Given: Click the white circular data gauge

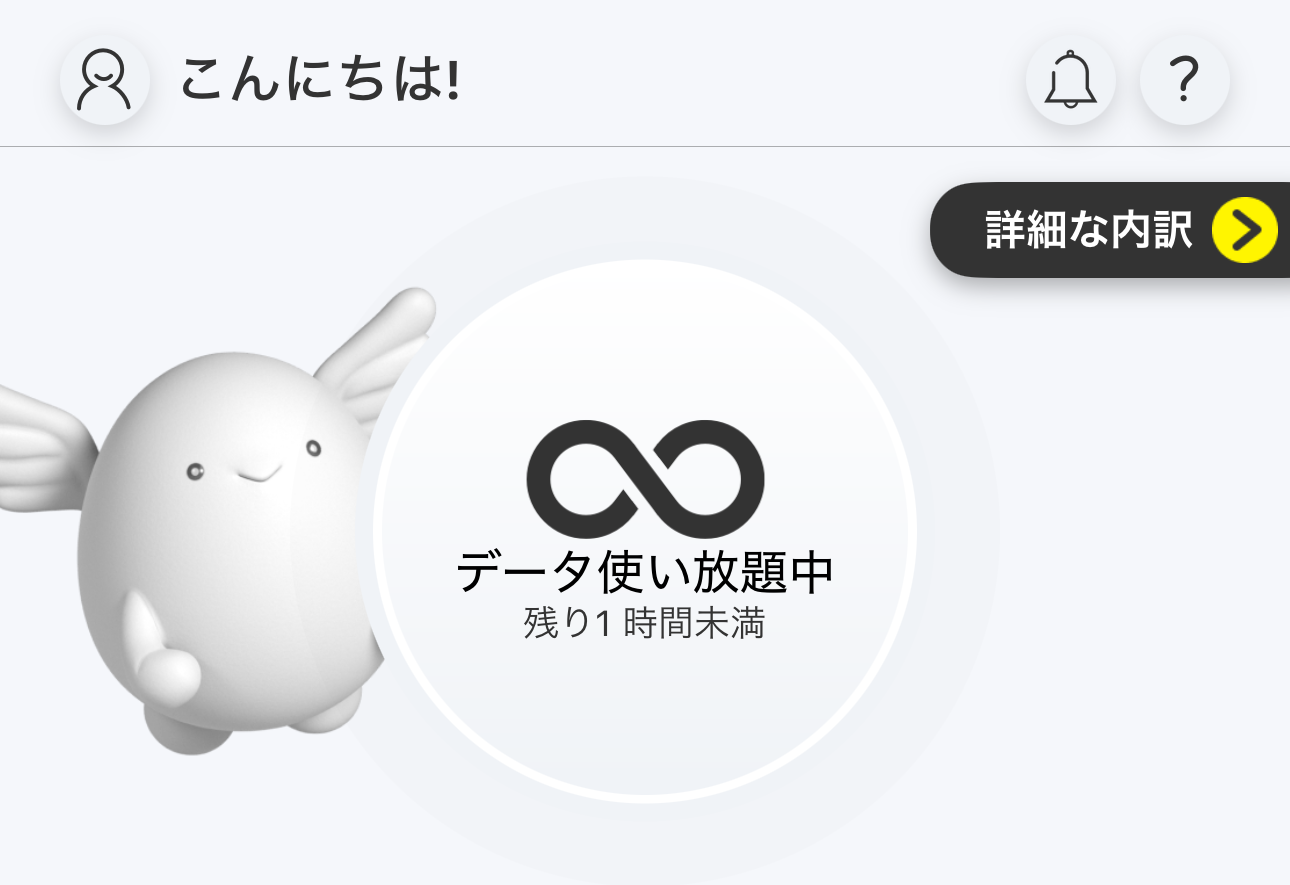Looking at the screenshot, I should click(645, 531).
